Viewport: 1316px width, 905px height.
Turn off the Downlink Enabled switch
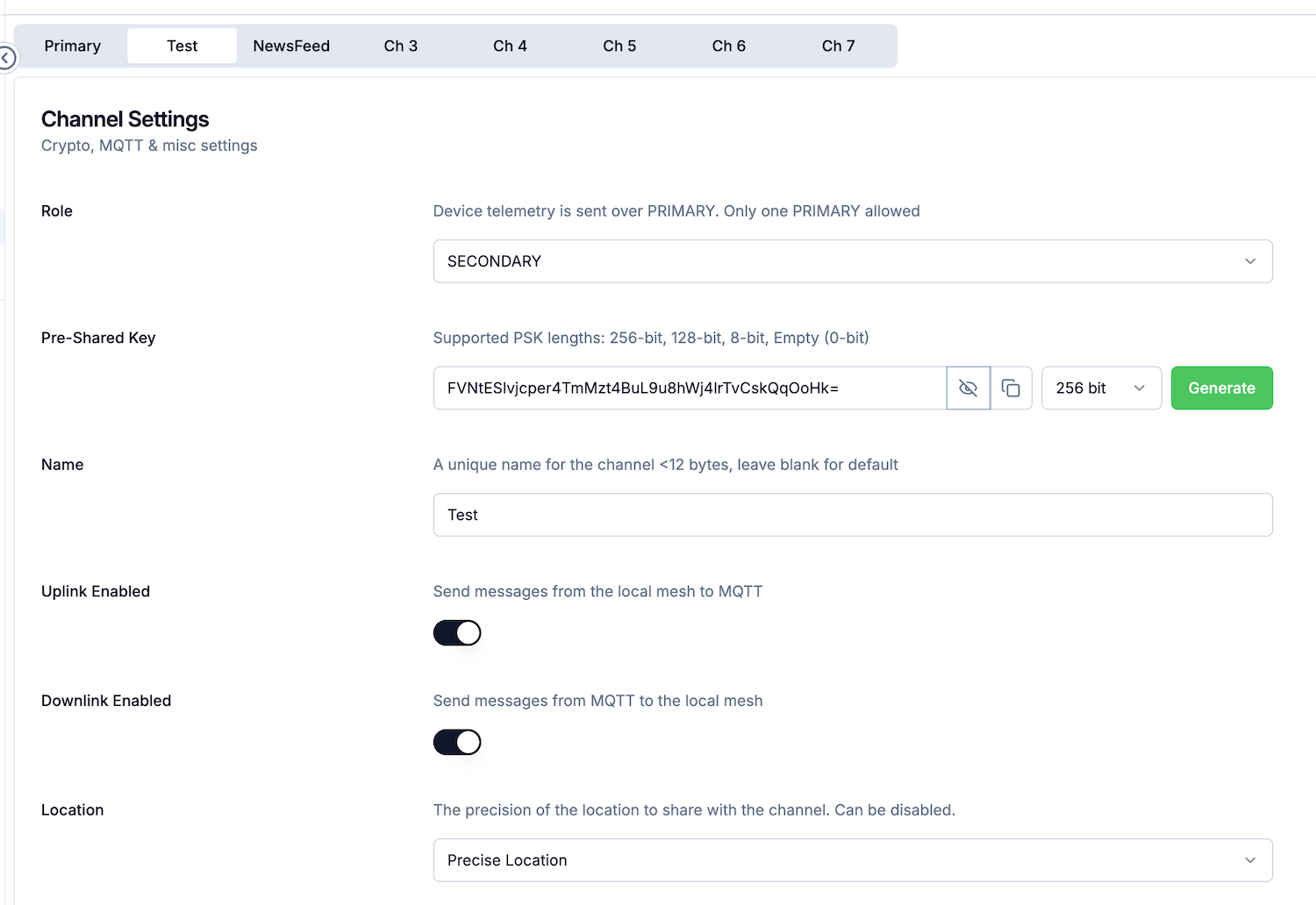tap(457, 743)
